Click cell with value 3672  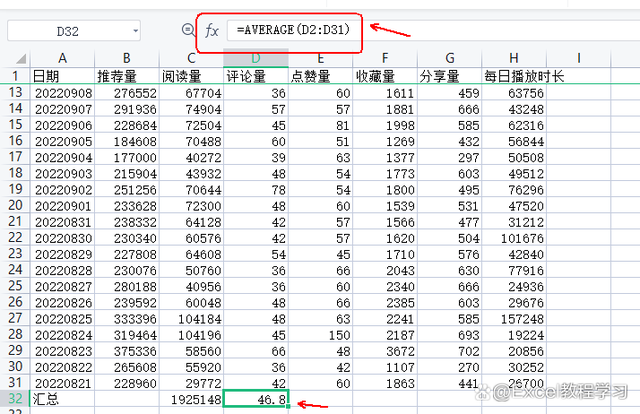point(385,351)
